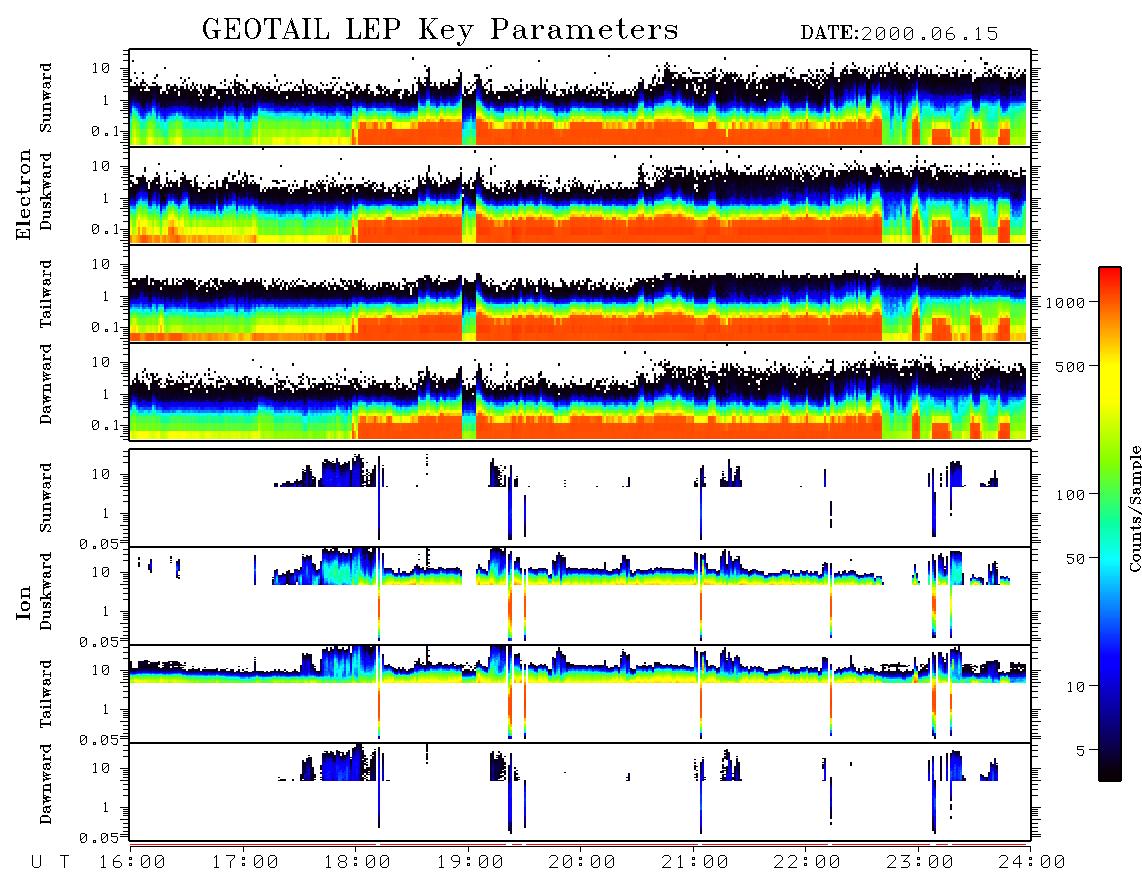The width and height of the screenshot is (1142, 880).
Task: Click the "20:00" time tick label
Action: [x=583, y=862]
